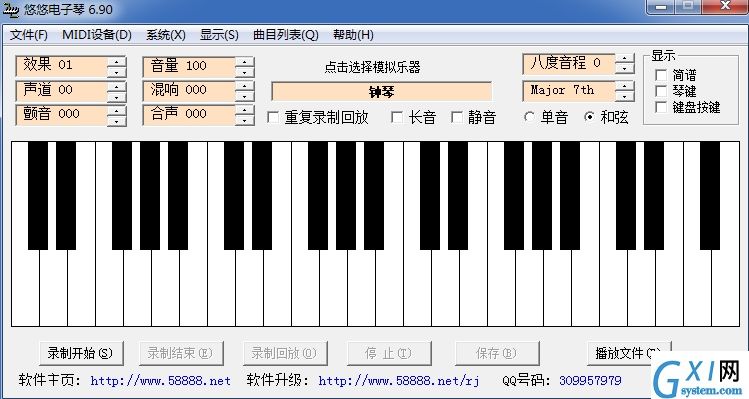The height and width of the screenshot is (399, 749).
Task: Increase 音量 volume with up arrow
Action: pos(245,62)
